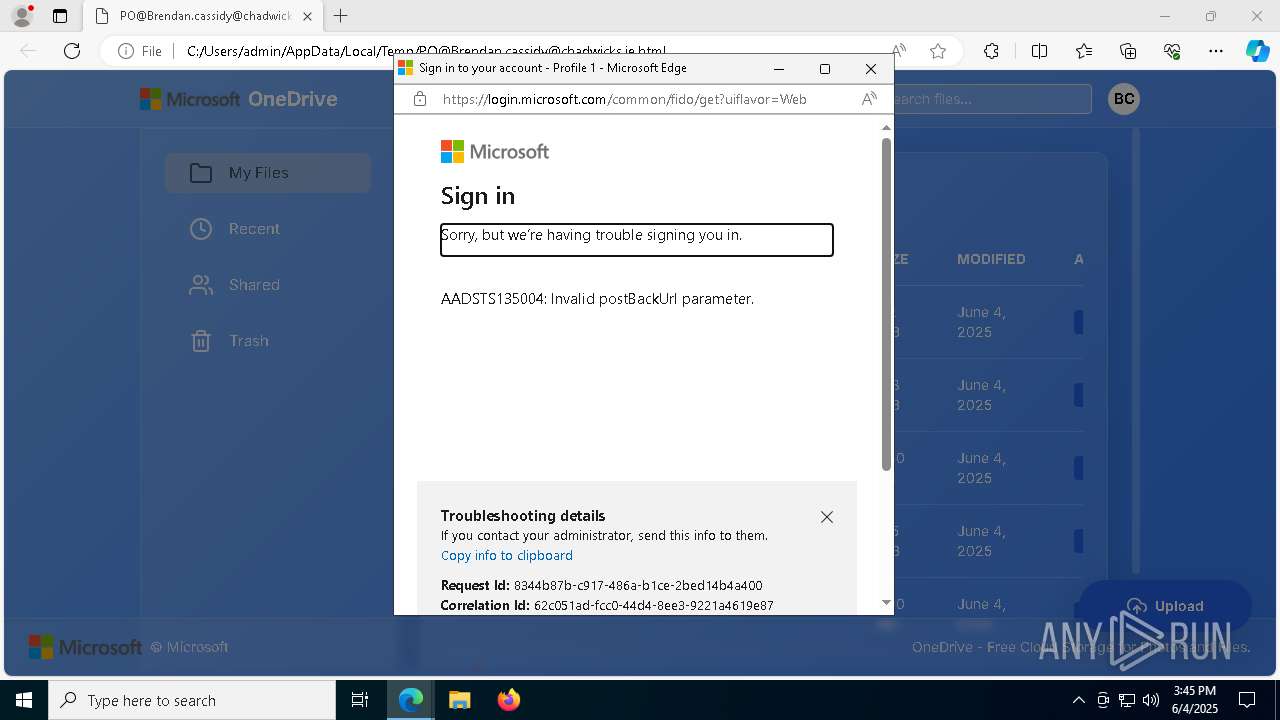Open the notification center icon

click(x=1248, y=700)
